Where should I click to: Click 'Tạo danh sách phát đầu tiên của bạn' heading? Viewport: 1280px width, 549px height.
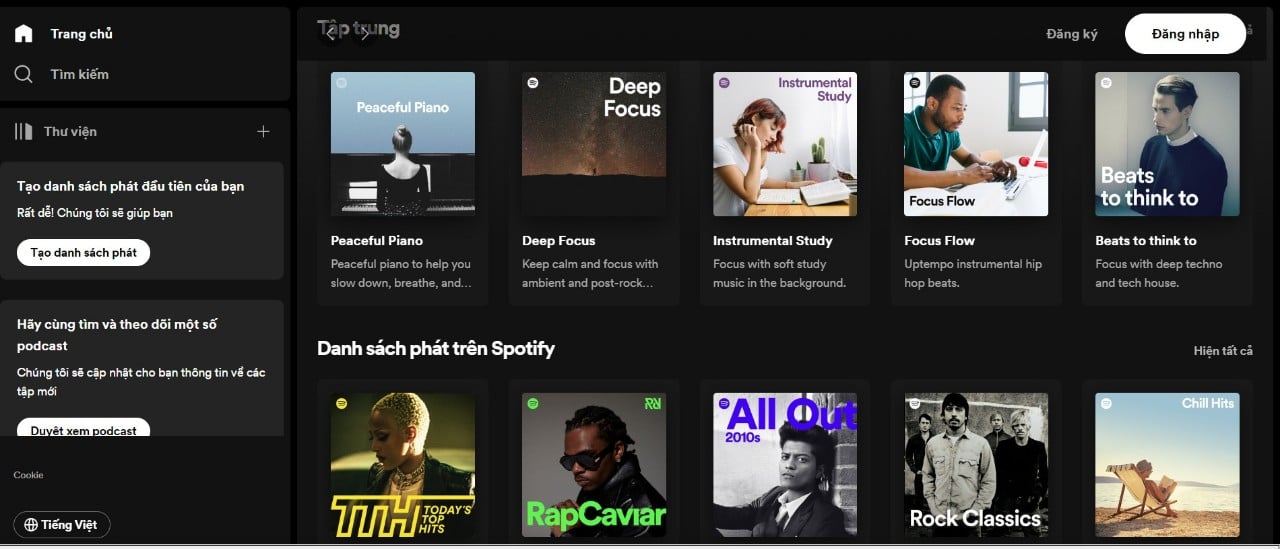(131, 186)
